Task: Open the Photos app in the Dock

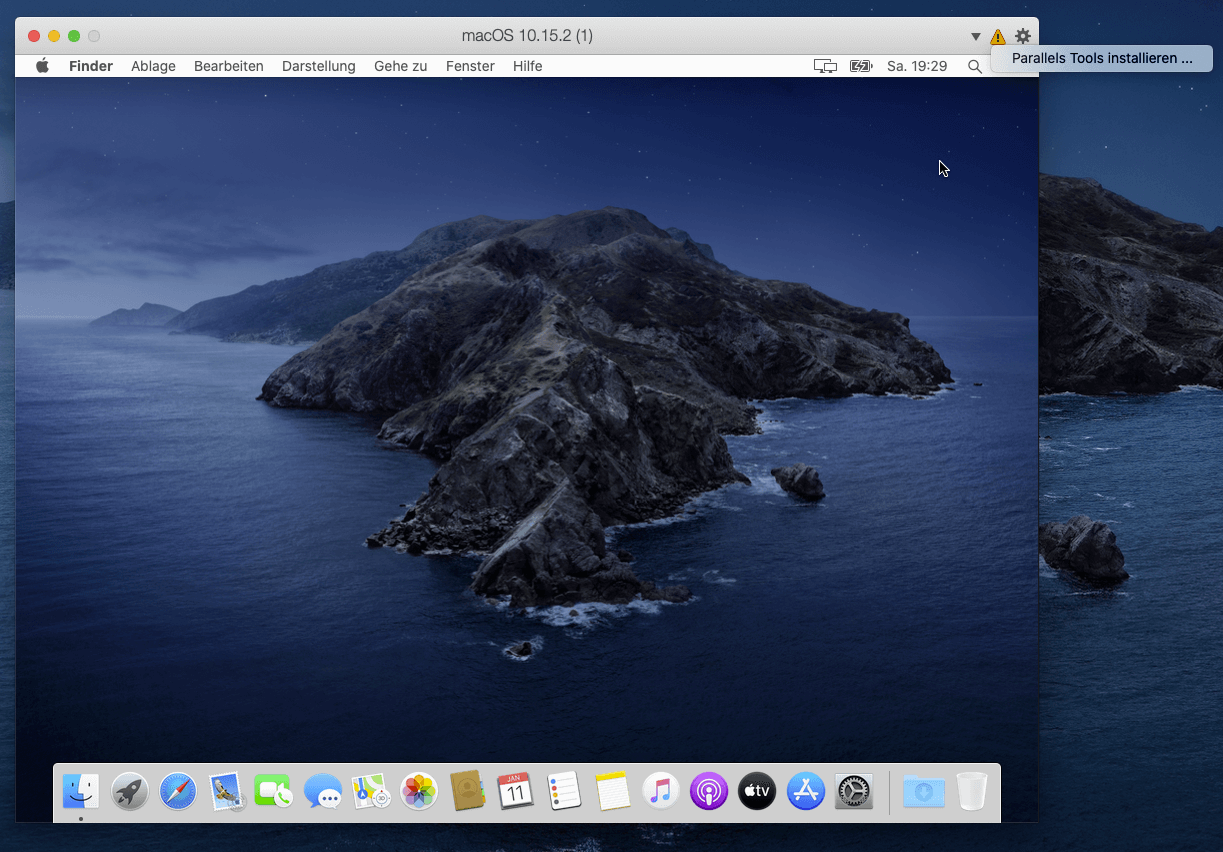Action: pos(419,792)
